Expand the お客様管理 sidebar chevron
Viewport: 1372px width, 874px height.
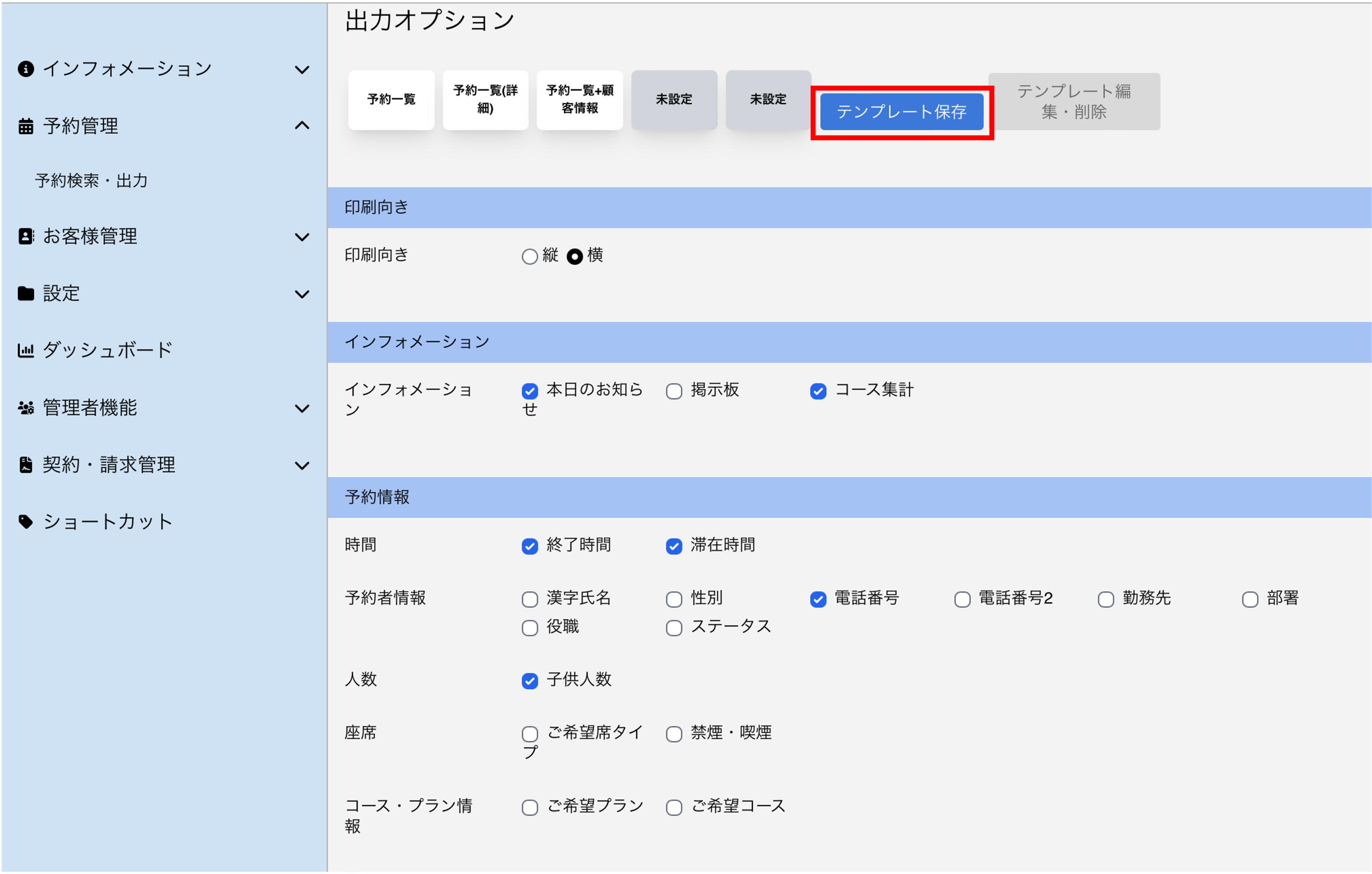(x=302, y=237)
